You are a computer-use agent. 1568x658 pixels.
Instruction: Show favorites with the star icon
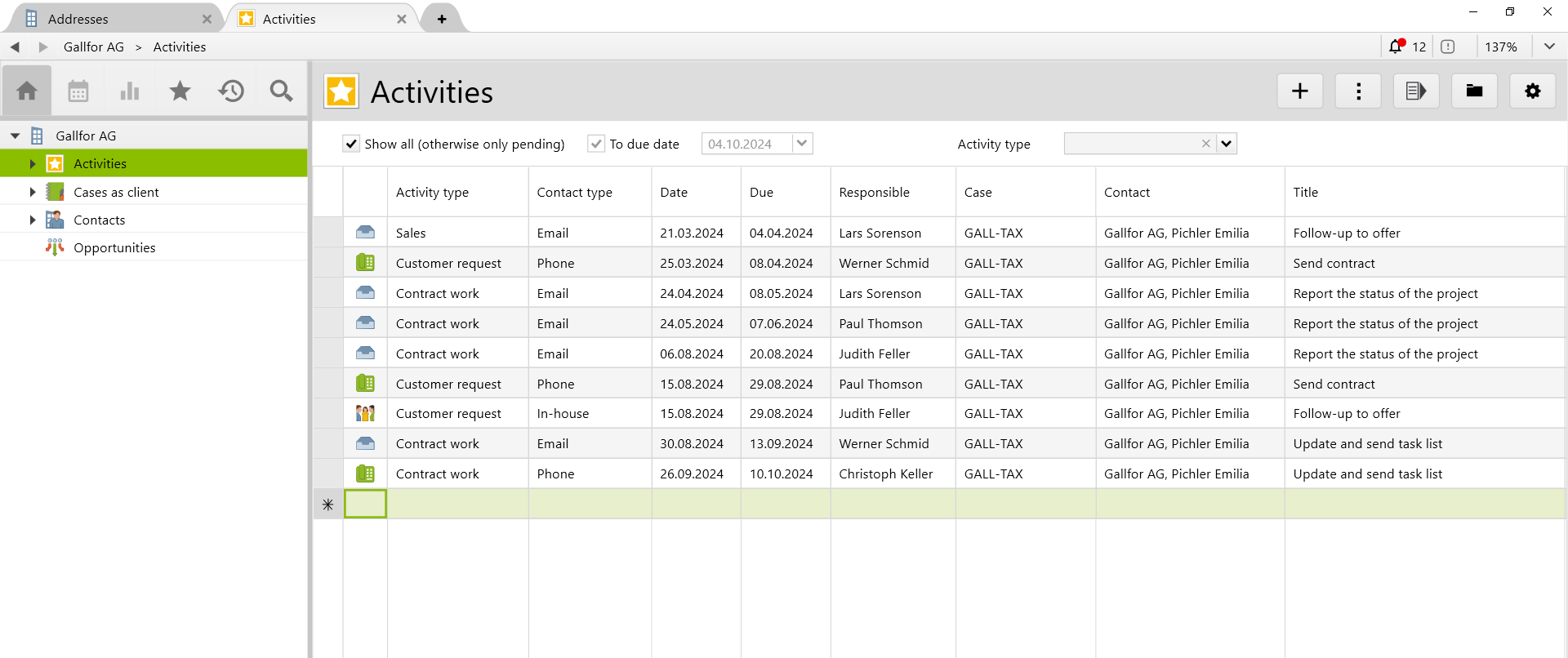pos(180,91)
